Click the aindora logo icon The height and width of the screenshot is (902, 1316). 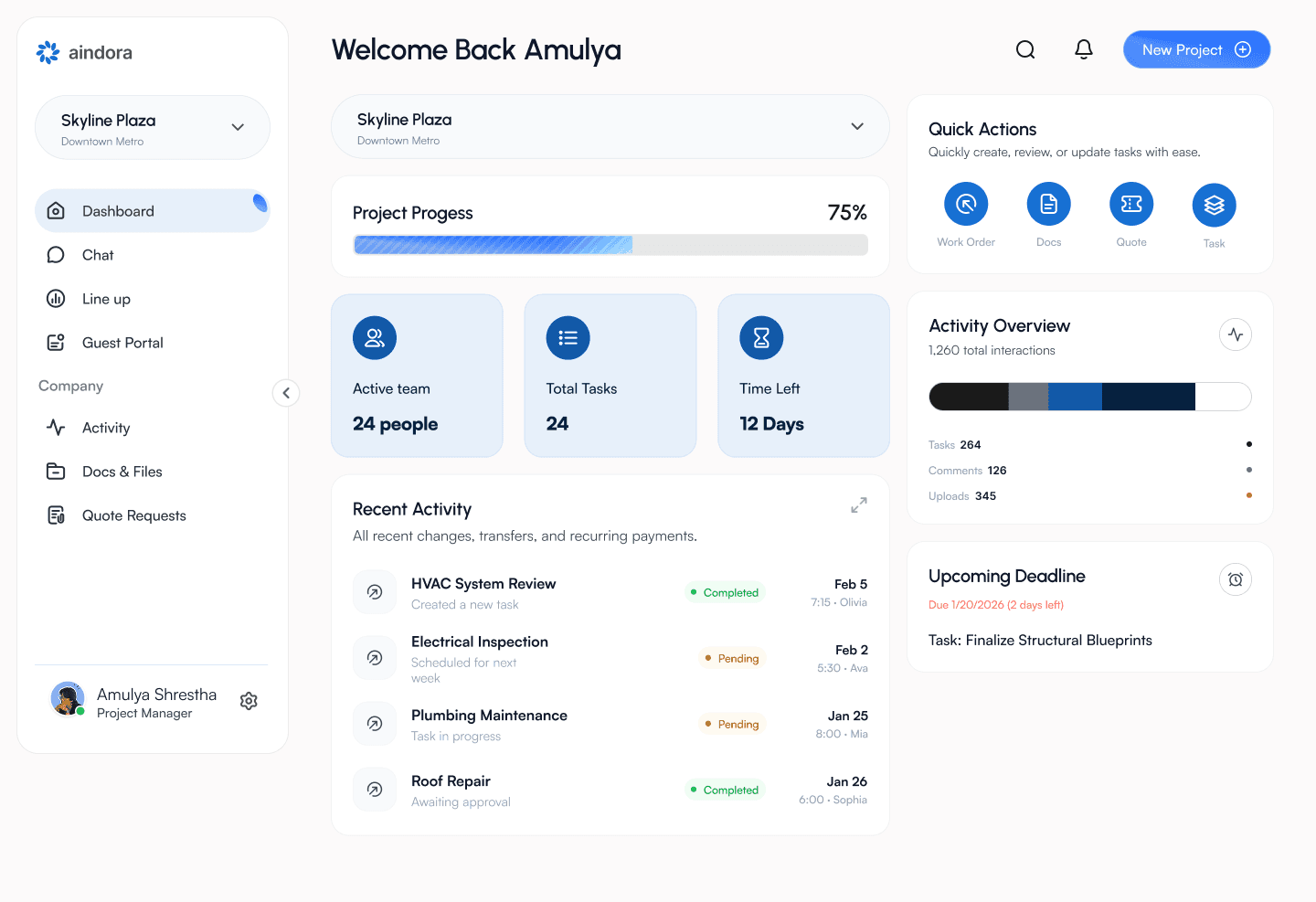(x=48, y=52)
